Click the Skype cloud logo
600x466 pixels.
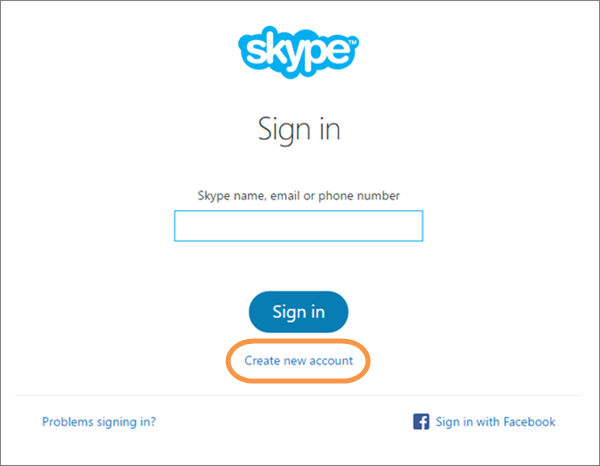(x=298, y=52)
